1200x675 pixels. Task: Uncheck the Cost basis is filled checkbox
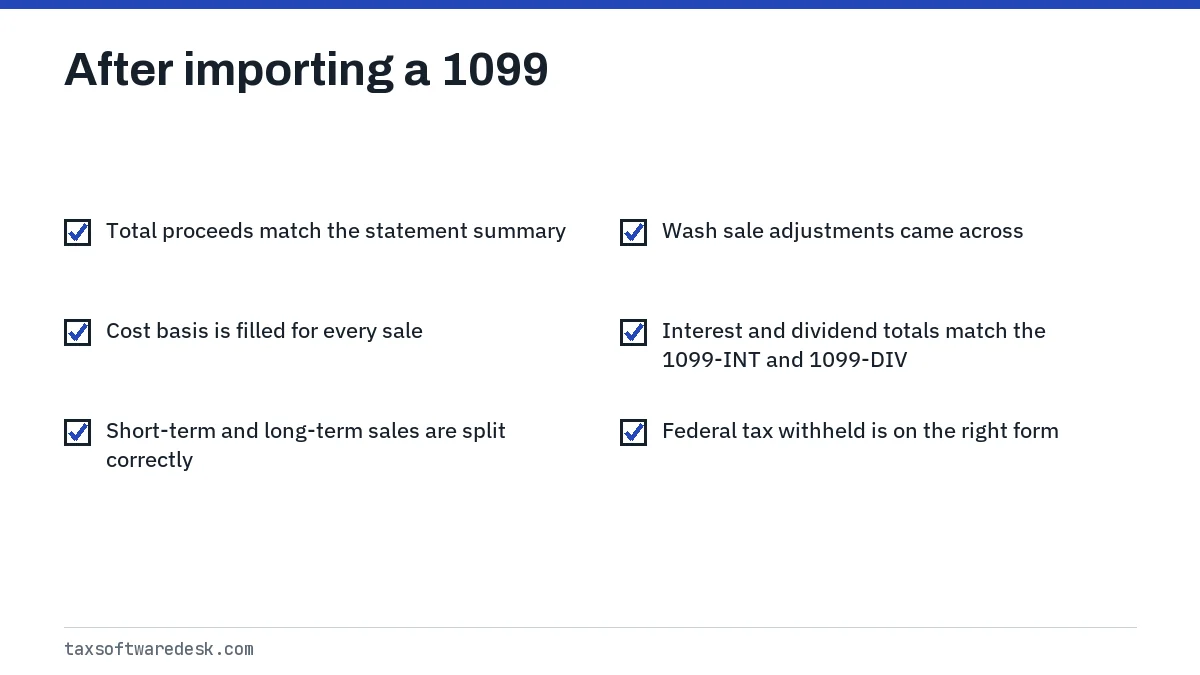tap(77, 332)
